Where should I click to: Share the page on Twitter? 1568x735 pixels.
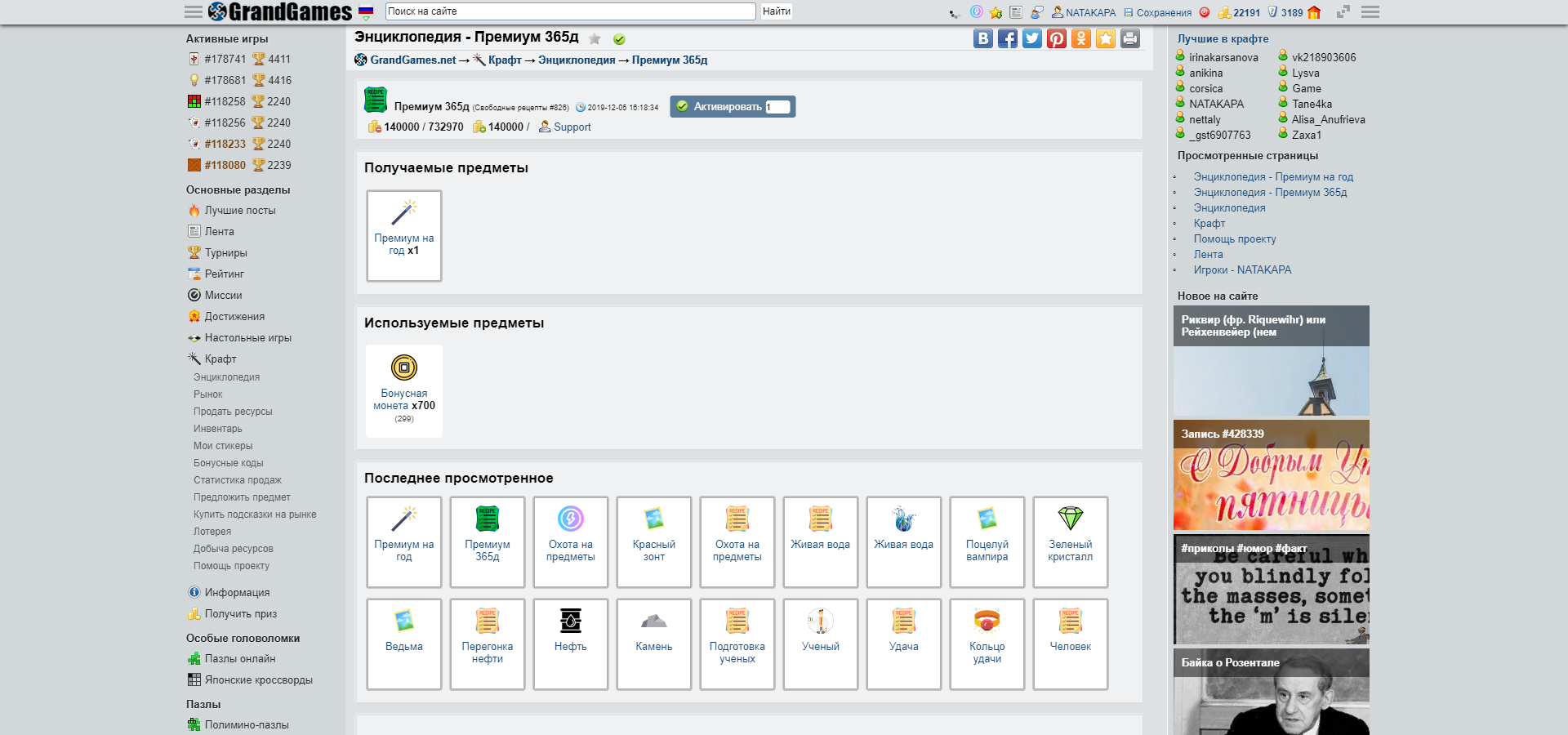(x=1032, y=38)
